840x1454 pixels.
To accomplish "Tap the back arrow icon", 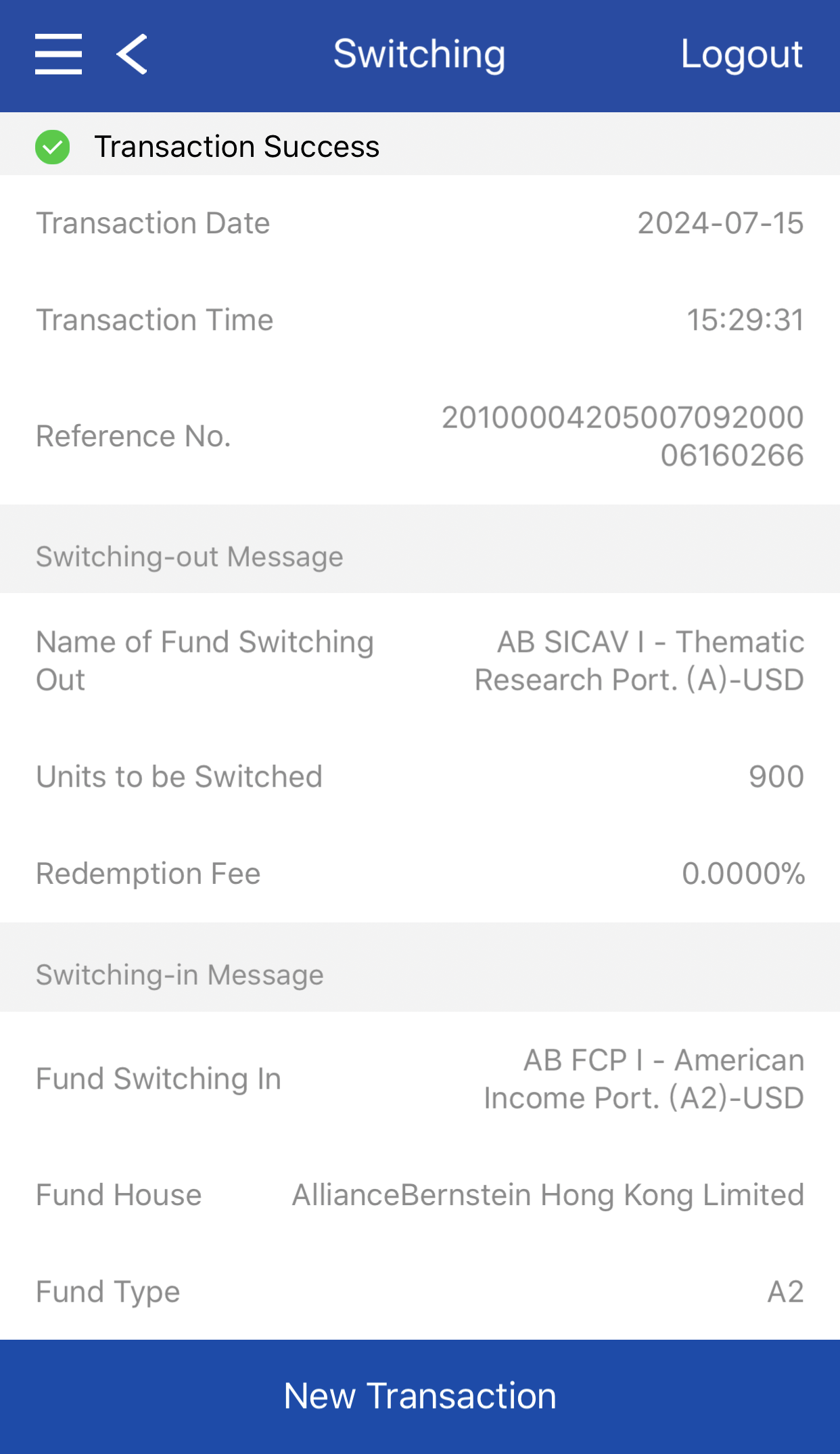I will [x=132, y=54].
